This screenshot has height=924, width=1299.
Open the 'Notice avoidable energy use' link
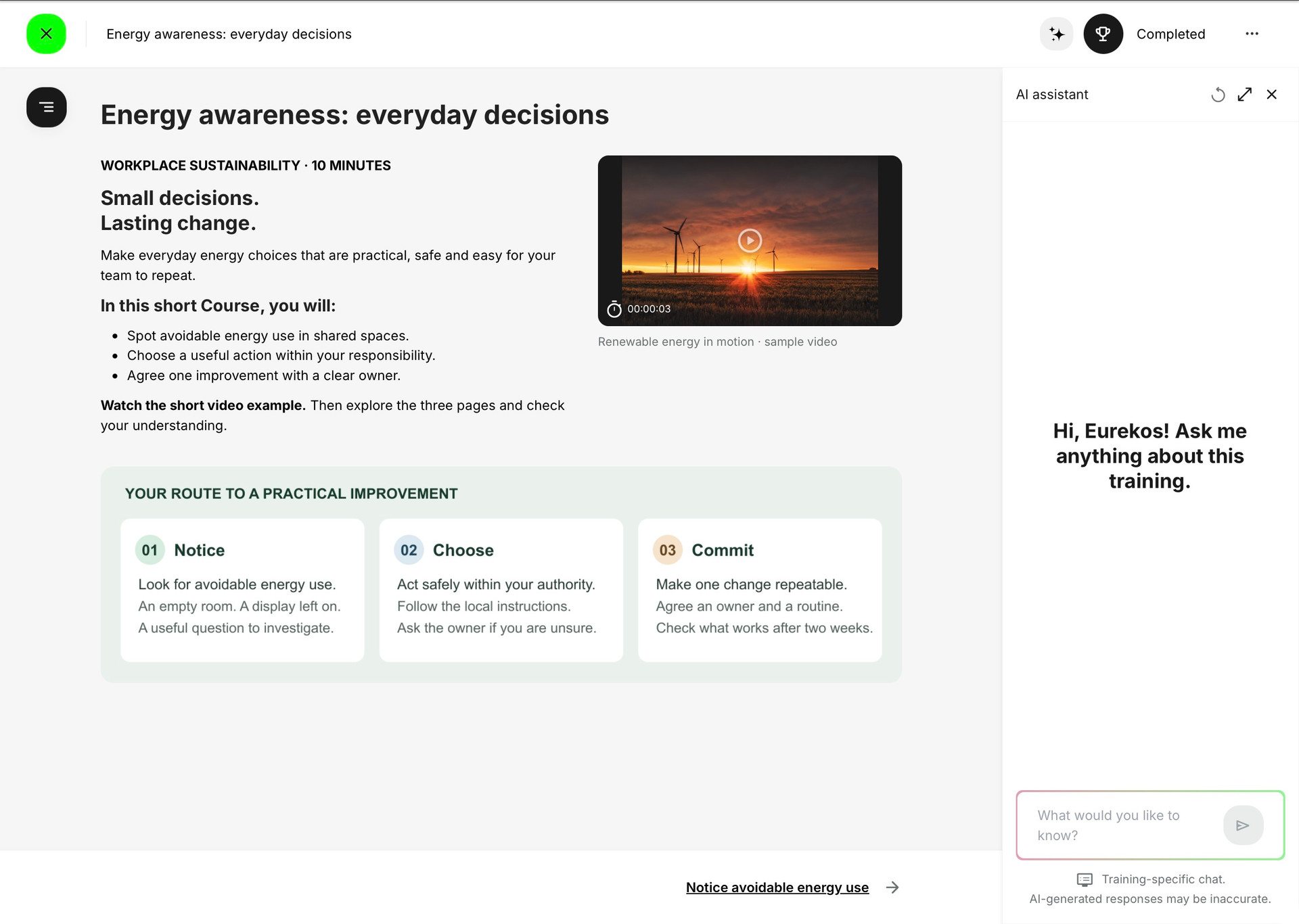point(777,887)
